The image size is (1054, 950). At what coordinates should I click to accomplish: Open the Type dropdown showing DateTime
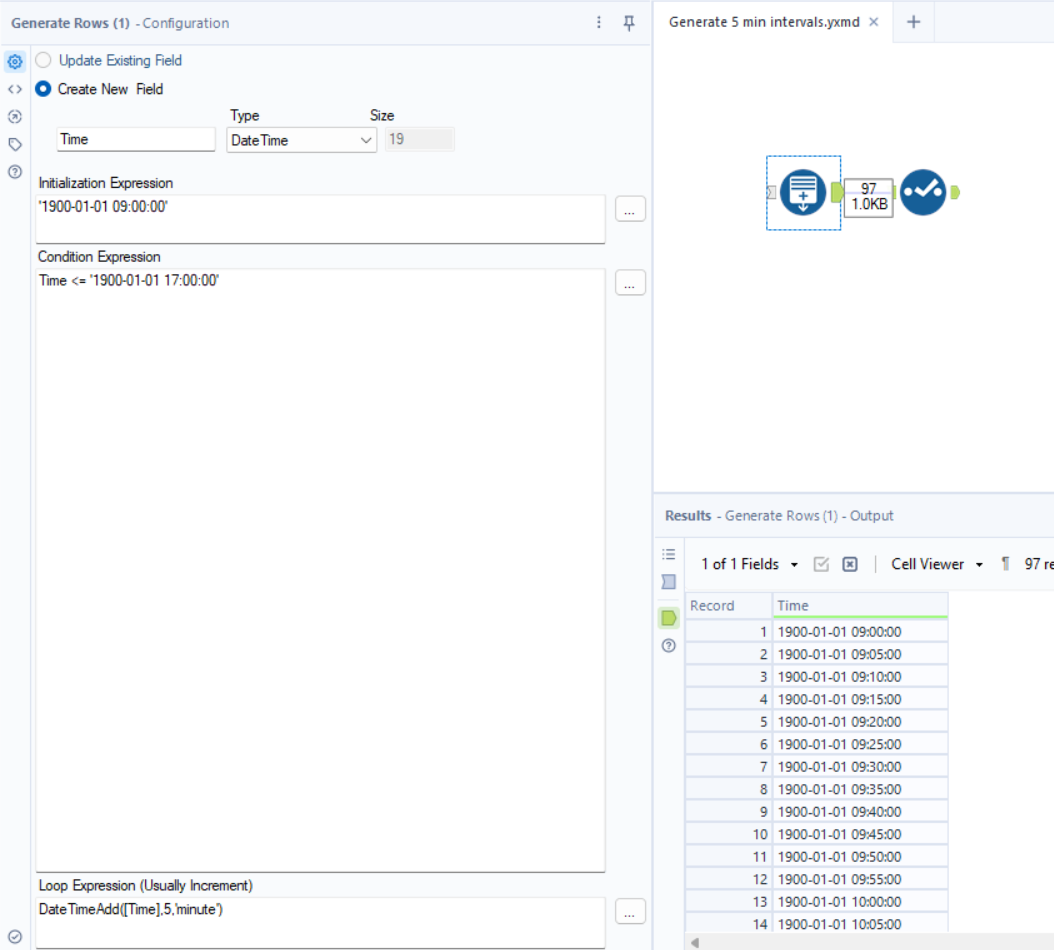pyautogui.click(x=300, y=139)
